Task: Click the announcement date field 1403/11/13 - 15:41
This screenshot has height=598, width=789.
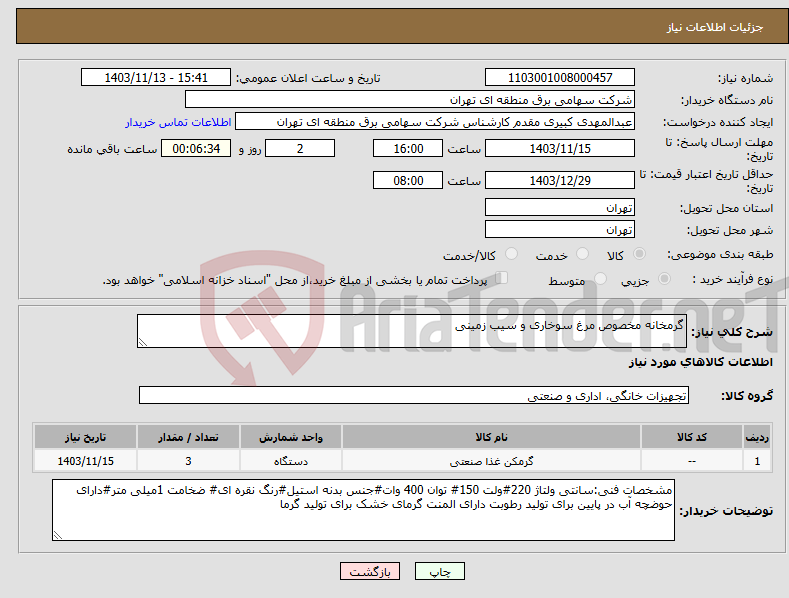Action: (155, 78)
